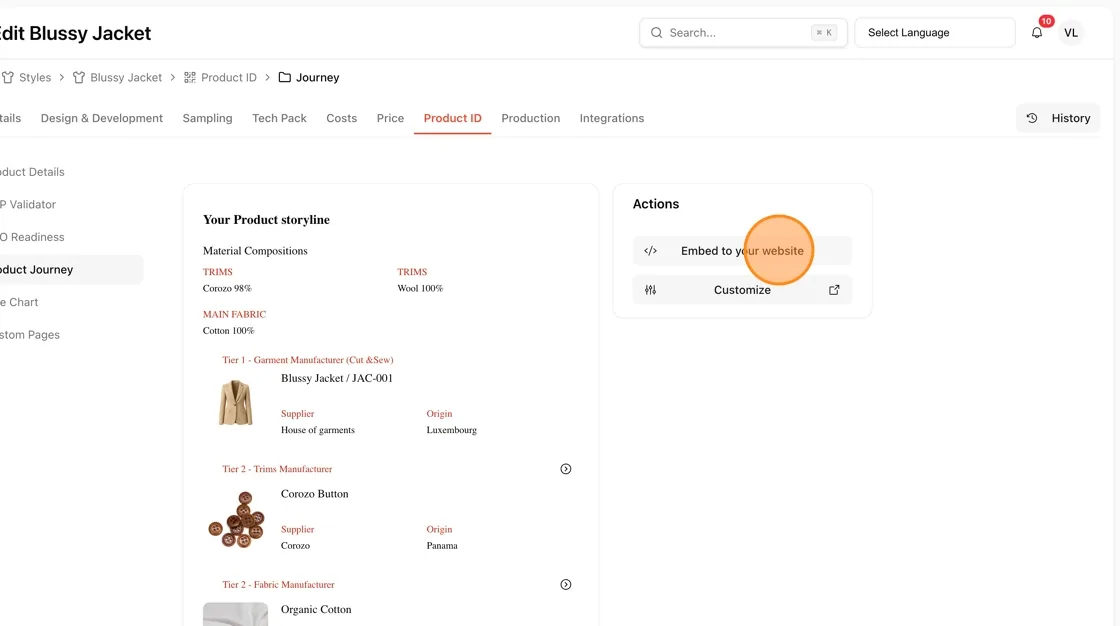Click the 'Organic Cotton' item name
Viewport: 1120px width, 626px height.
[316, 610]
